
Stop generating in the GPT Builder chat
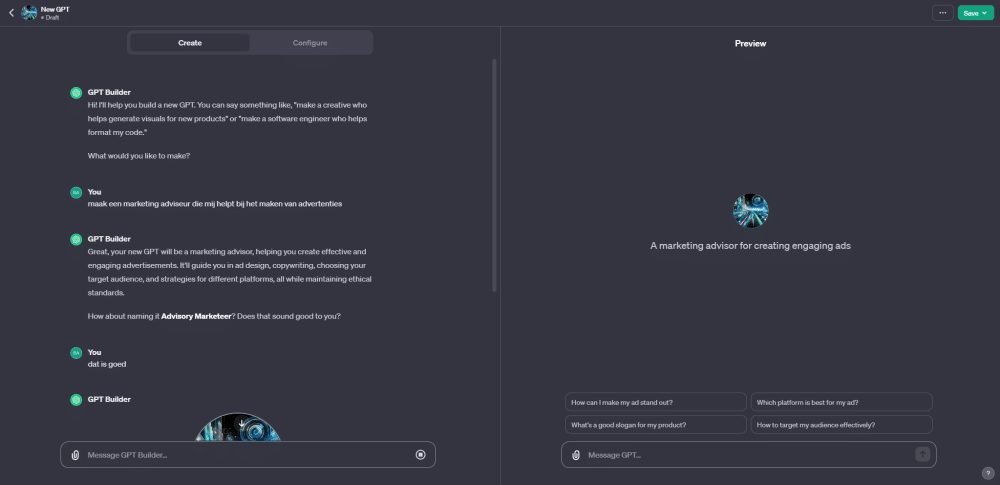point(420,454)
